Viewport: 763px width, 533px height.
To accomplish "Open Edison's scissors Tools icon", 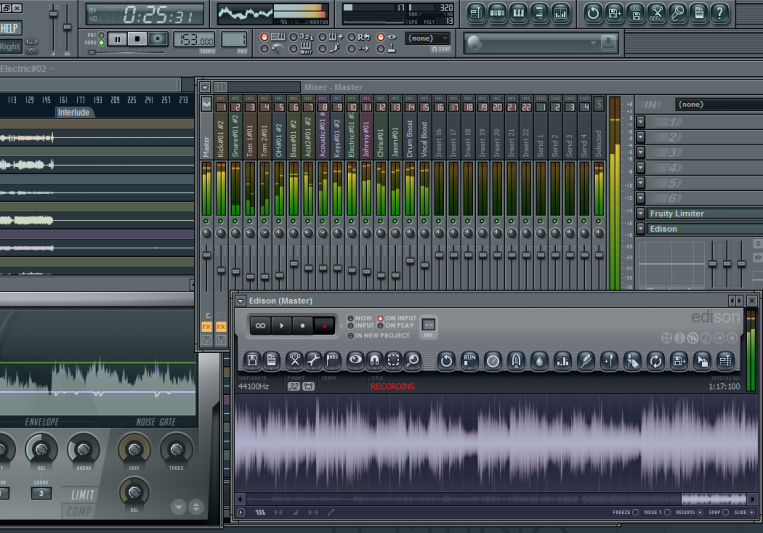I will tap(294, 361).
